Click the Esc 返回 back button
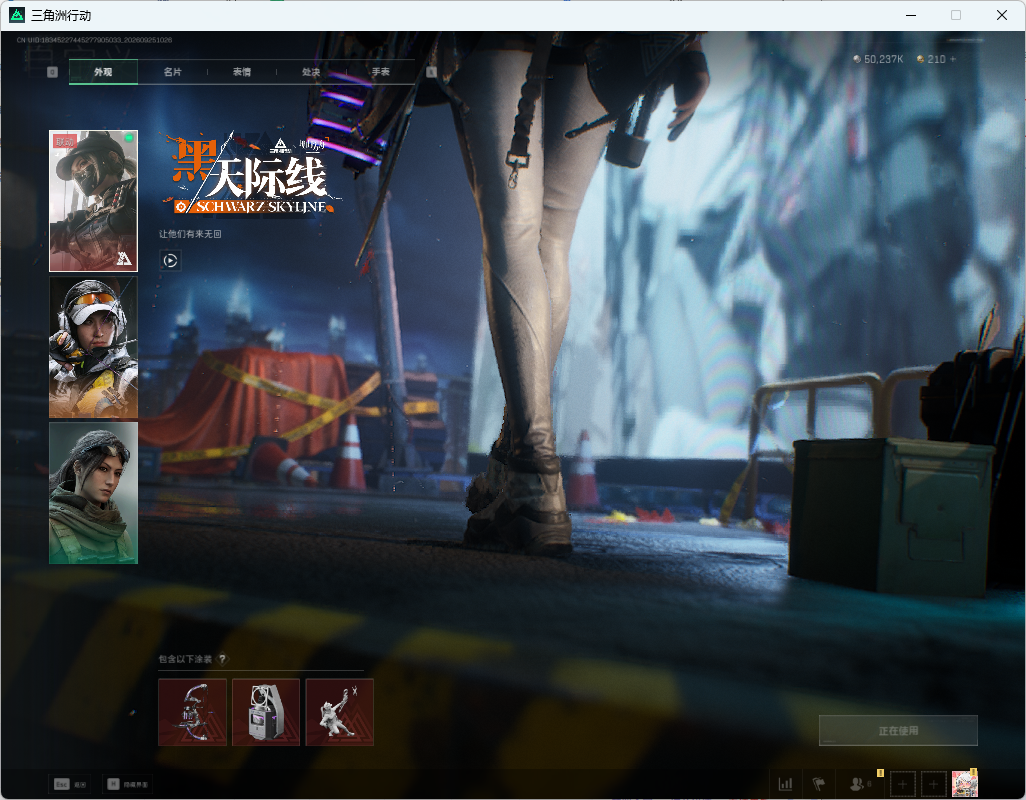The height and width of the screenshot is (800, 1026). (x=71, y=784)
